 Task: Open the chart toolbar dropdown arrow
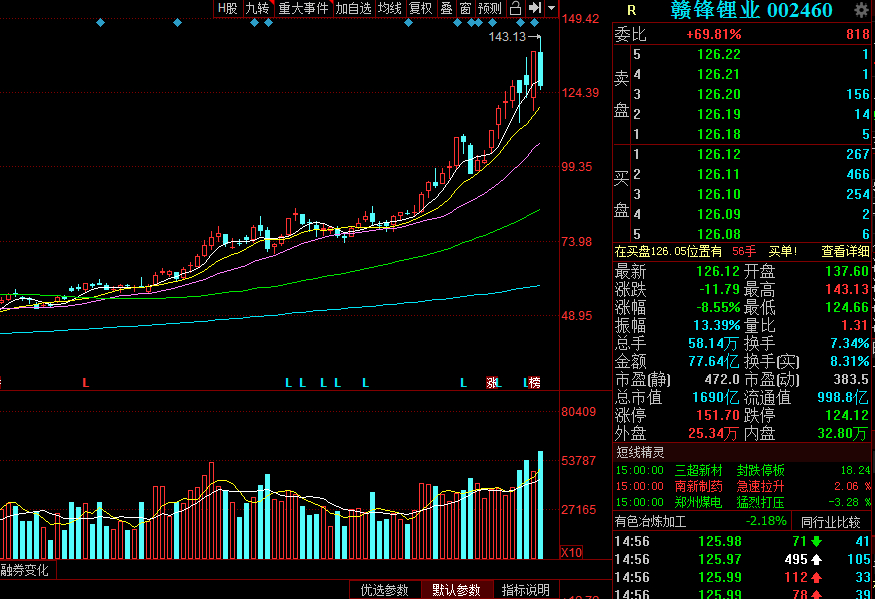pyautogui.click(x=551, y=8)
